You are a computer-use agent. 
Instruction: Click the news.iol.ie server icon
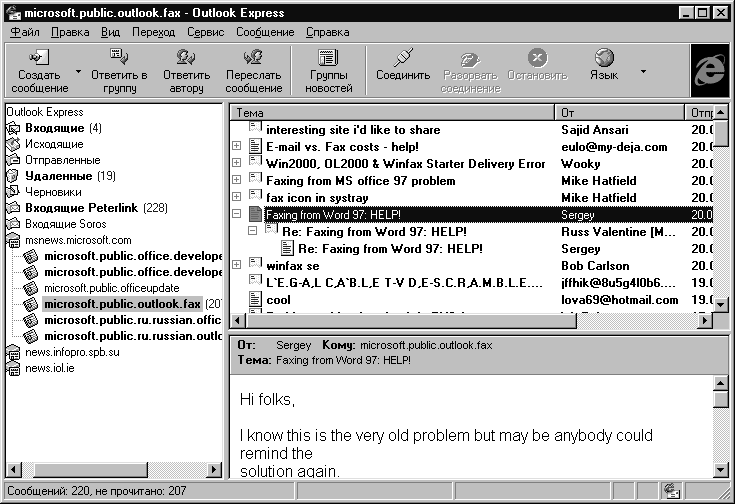[x=14, y=369]
